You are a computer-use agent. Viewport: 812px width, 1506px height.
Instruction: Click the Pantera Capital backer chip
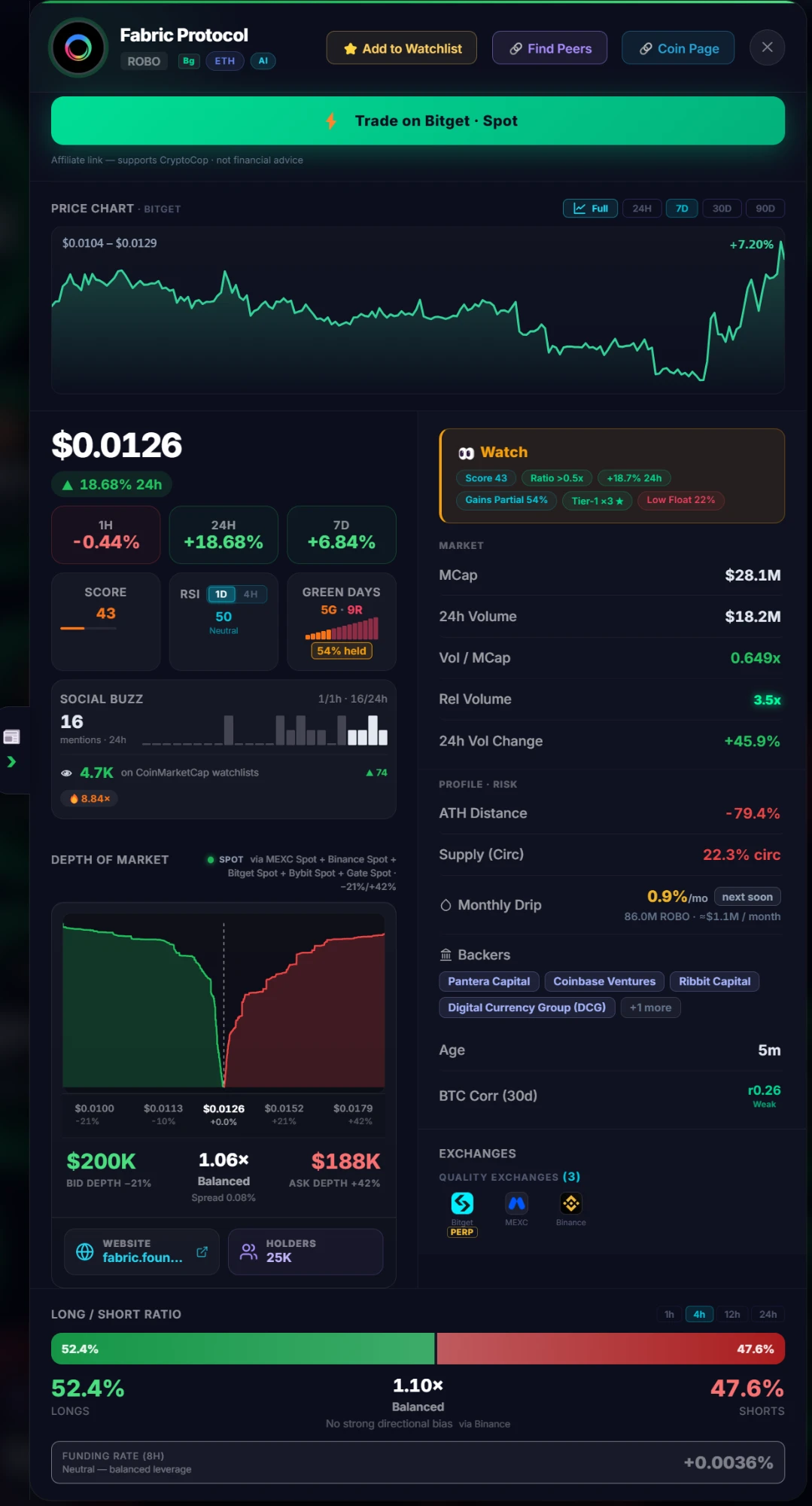(x=489, y=981)
